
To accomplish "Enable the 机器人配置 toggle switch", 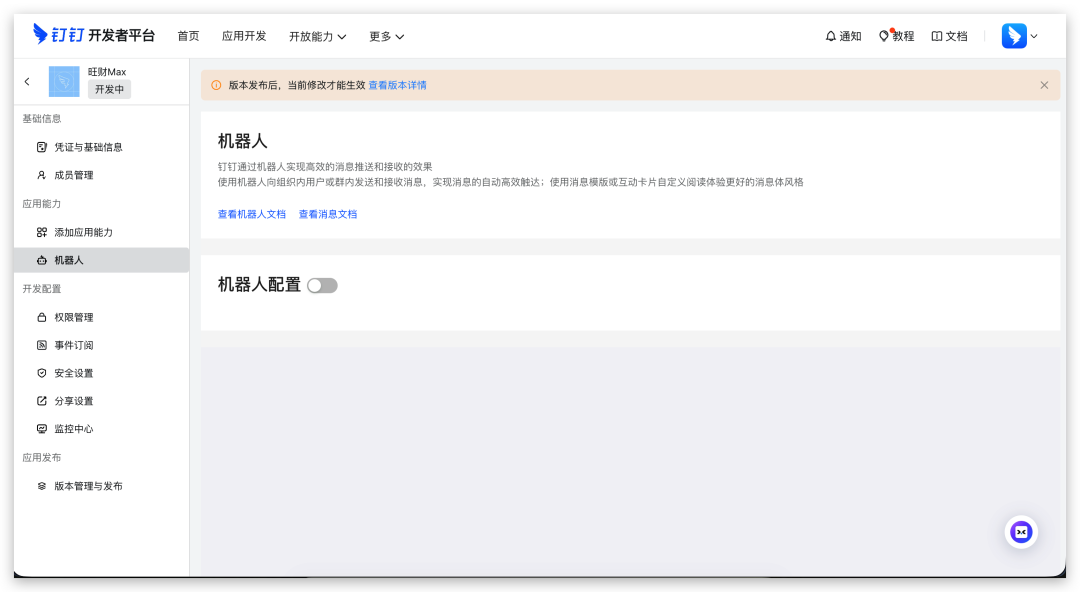I will [322, 286].
